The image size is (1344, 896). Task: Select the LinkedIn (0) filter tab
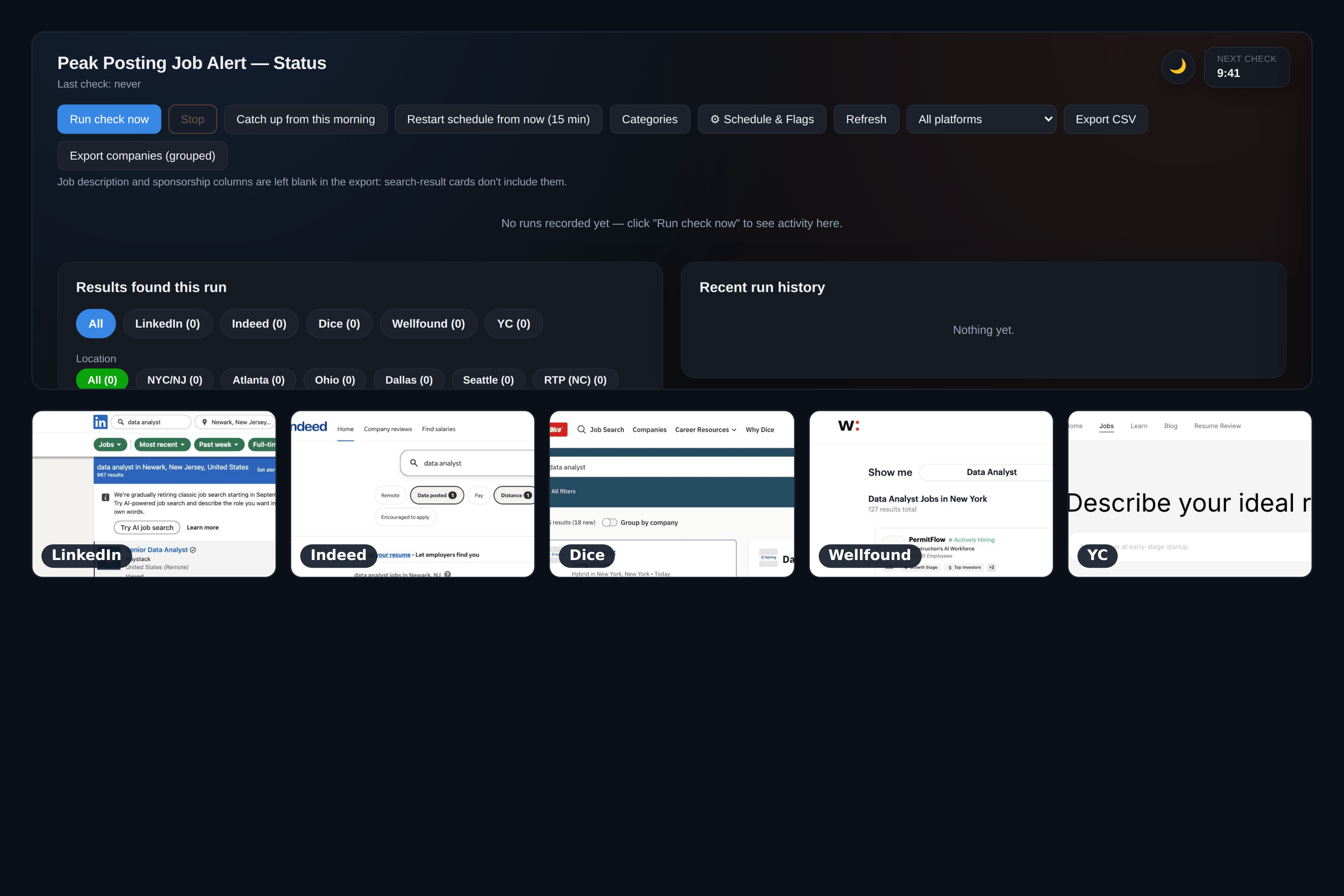[x=167, y=323]
